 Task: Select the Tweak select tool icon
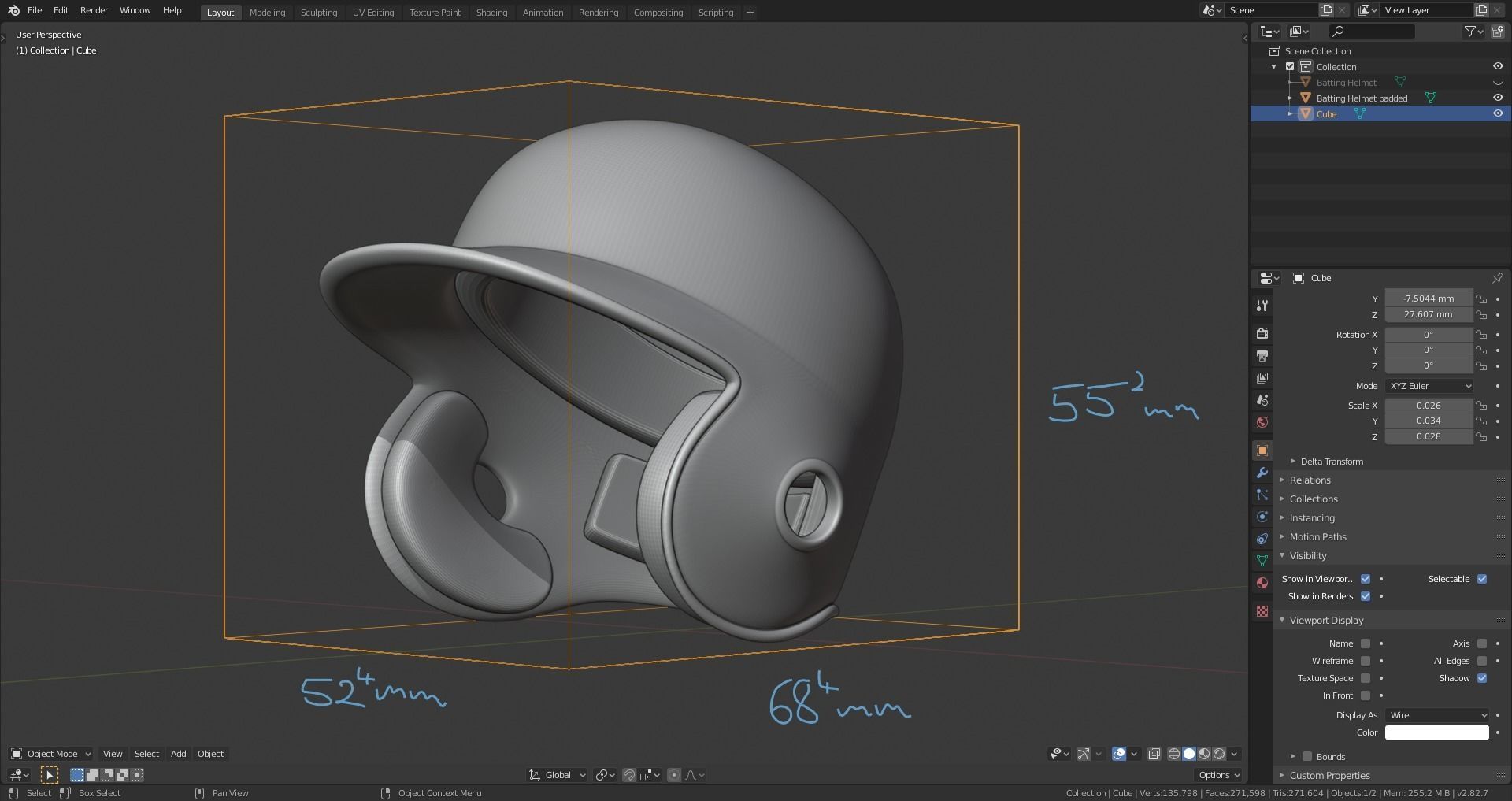click(x=50, y=775)
